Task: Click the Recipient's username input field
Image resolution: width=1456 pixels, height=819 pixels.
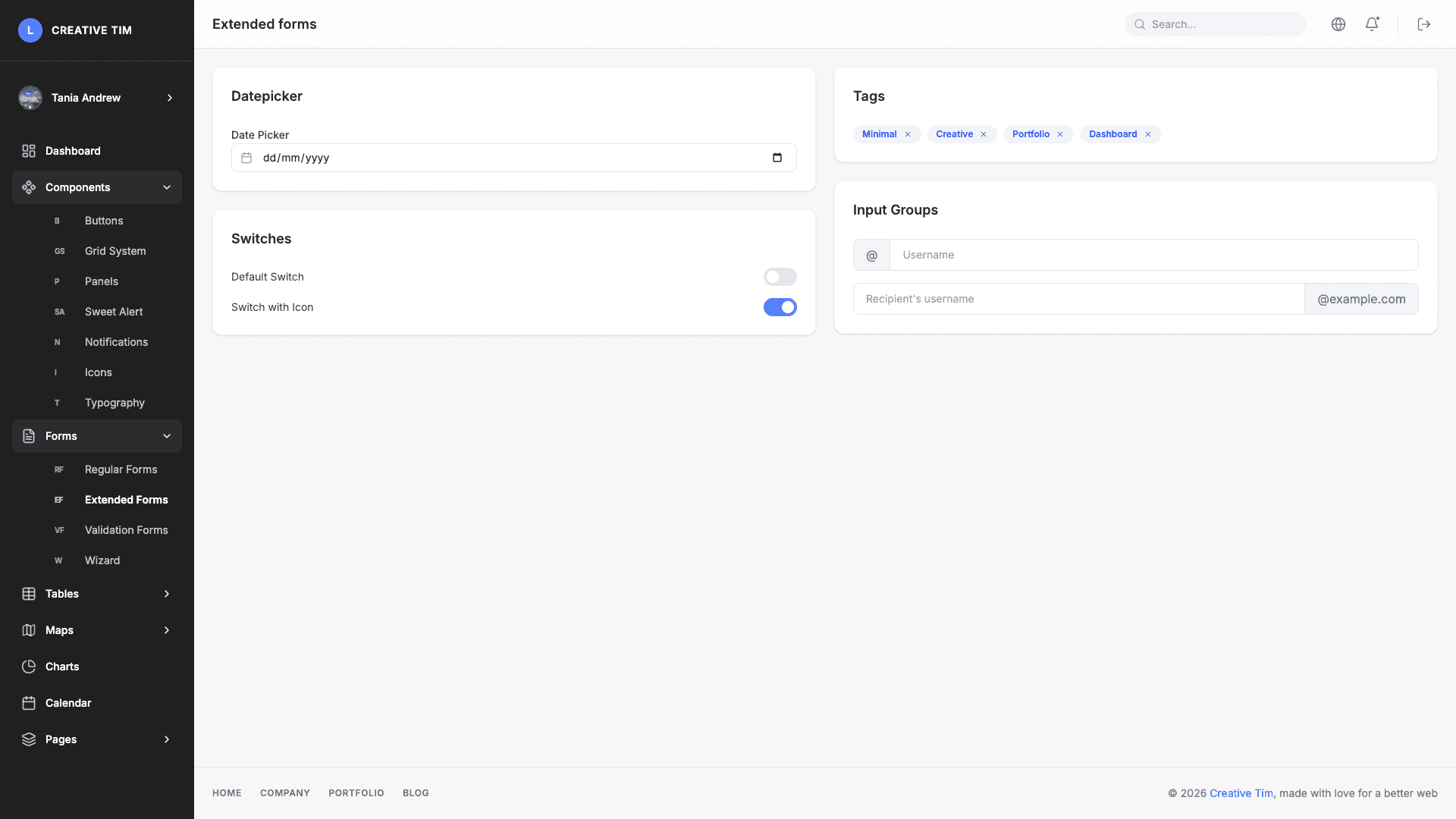Action: coord(1077,299)
